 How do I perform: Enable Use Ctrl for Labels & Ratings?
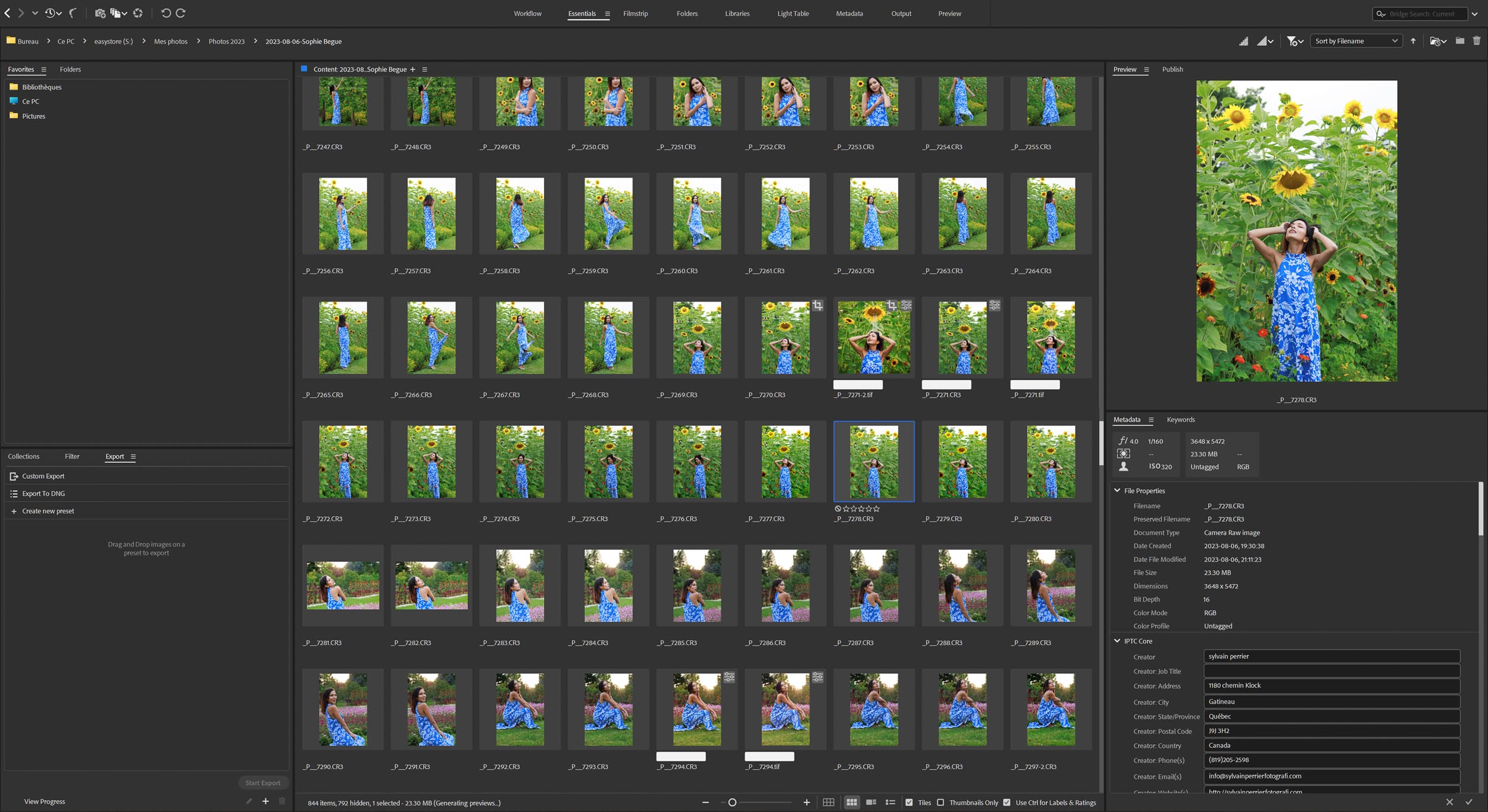[x=1009, y=802]
